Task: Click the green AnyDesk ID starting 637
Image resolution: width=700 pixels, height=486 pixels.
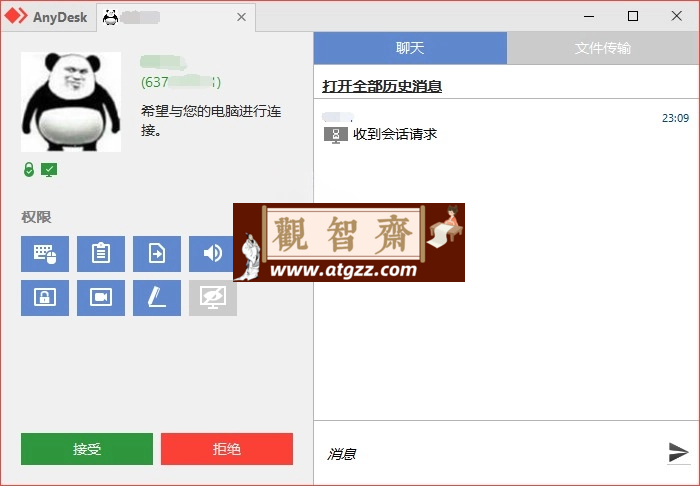Action: coord(181,82)
